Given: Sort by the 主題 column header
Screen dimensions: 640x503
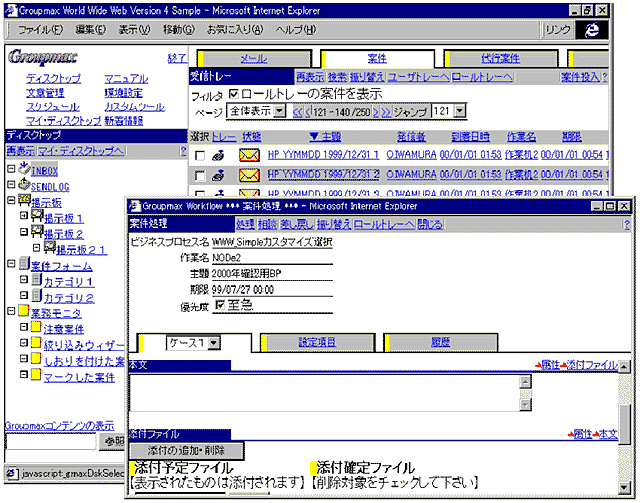Looking at the screenshot, I should [325, 137].
